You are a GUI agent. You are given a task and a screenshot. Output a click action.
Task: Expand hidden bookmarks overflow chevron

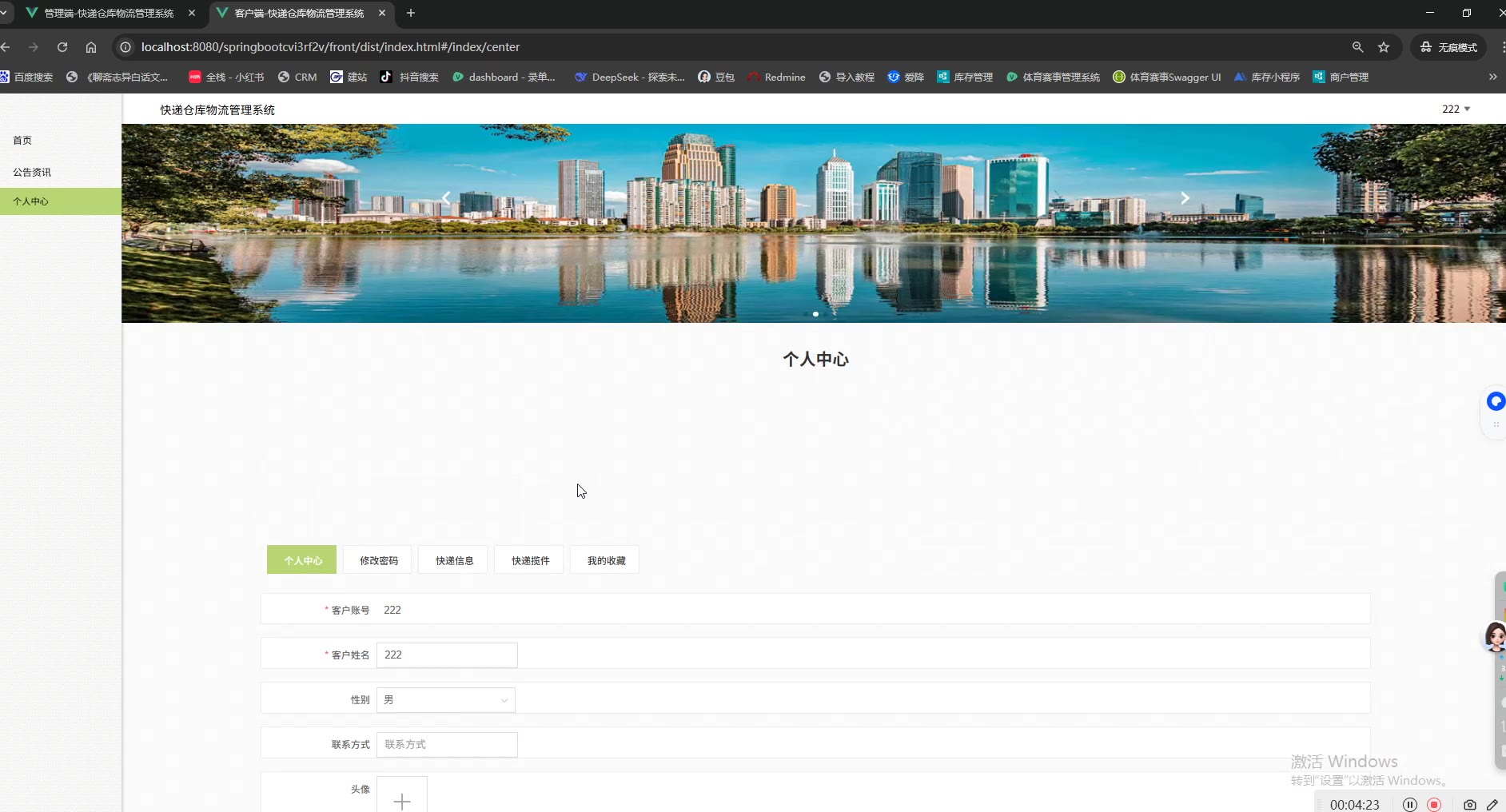[1492, 77]
